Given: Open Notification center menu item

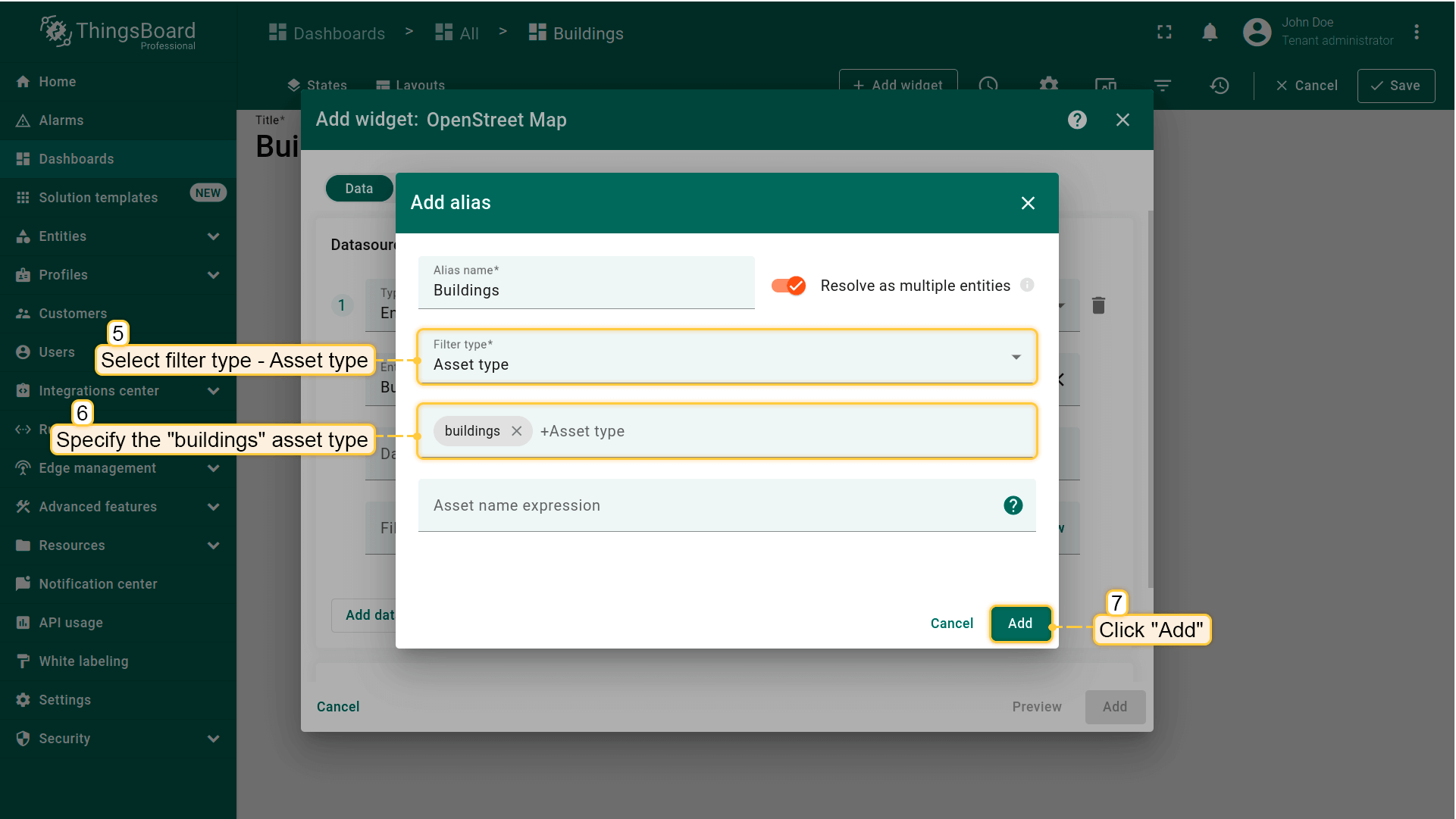Looking at the screenshot, I should click(98, 584).
